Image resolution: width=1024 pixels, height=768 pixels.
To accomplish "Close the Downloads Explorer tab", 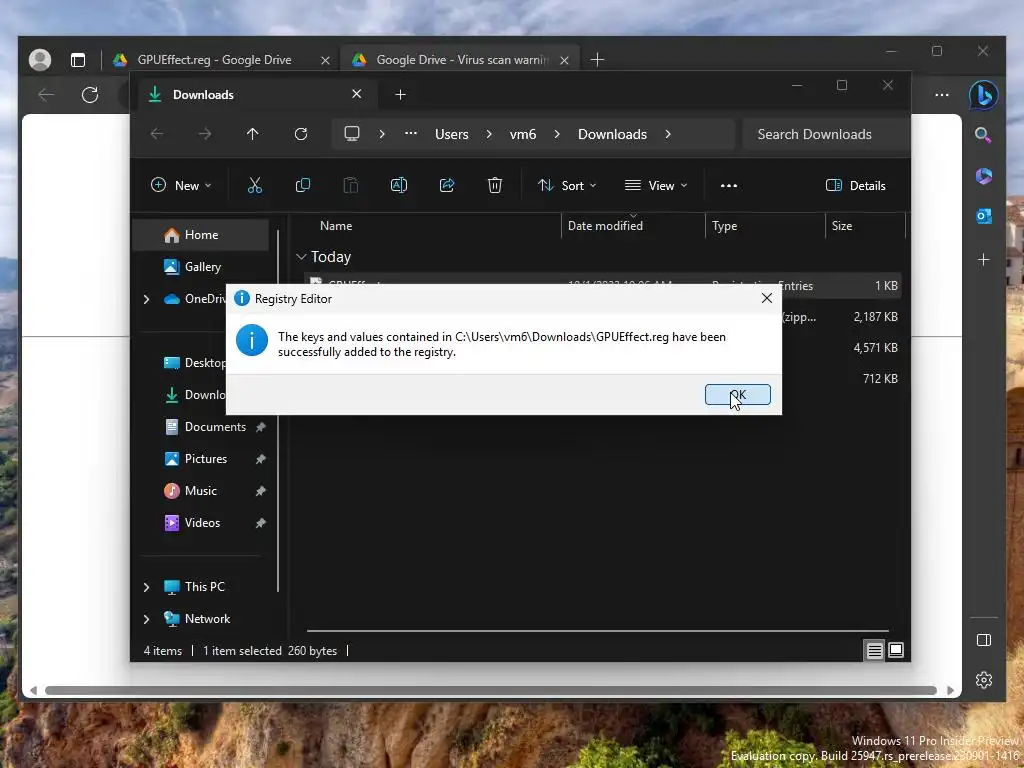I will coord(357,94).
